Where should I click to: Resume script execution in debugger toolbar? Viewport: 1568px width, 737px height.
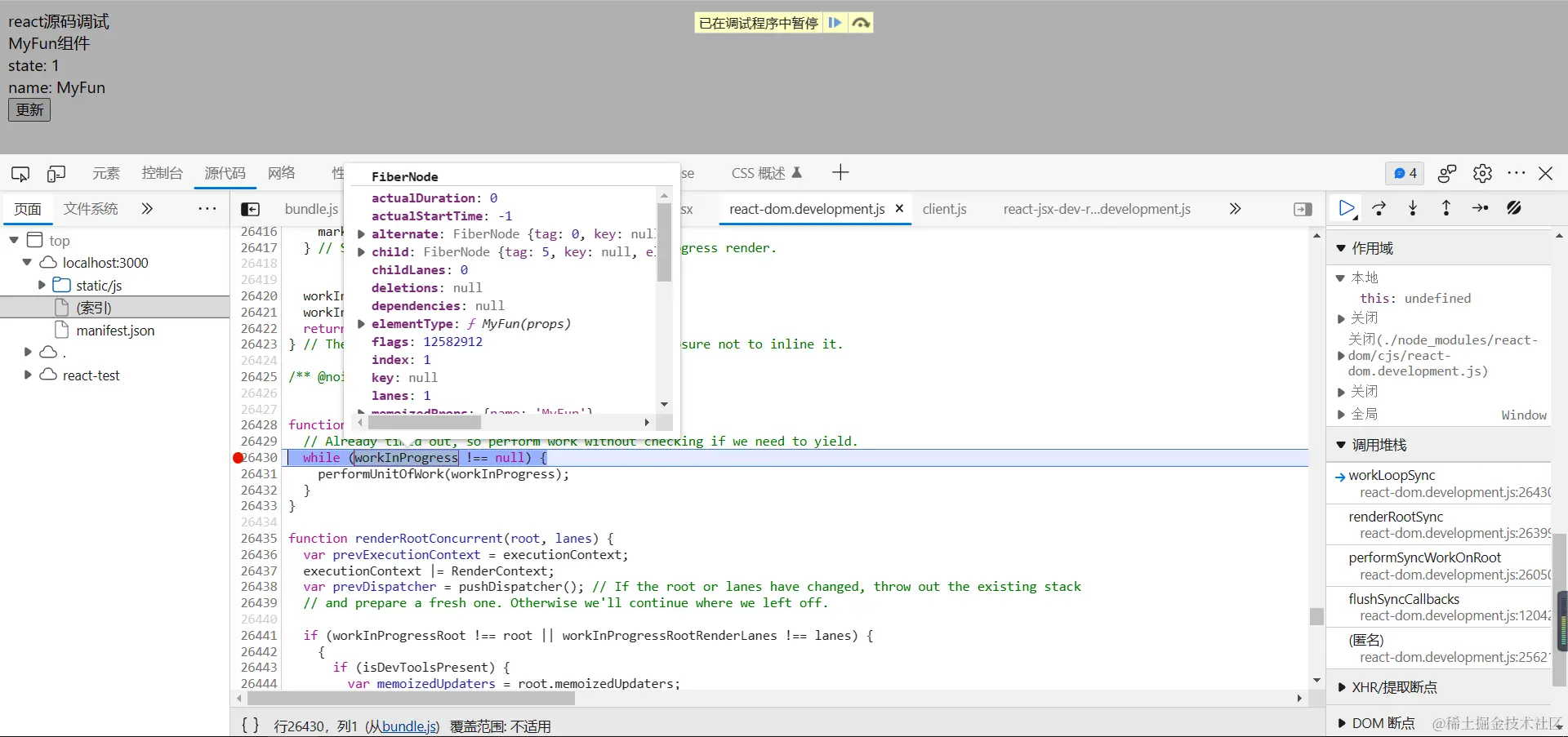1347,208
